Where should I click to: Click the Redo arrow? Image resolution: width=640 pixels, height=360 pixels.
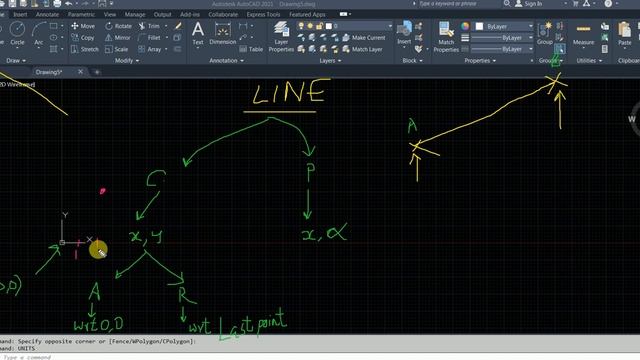pos(85,4)
